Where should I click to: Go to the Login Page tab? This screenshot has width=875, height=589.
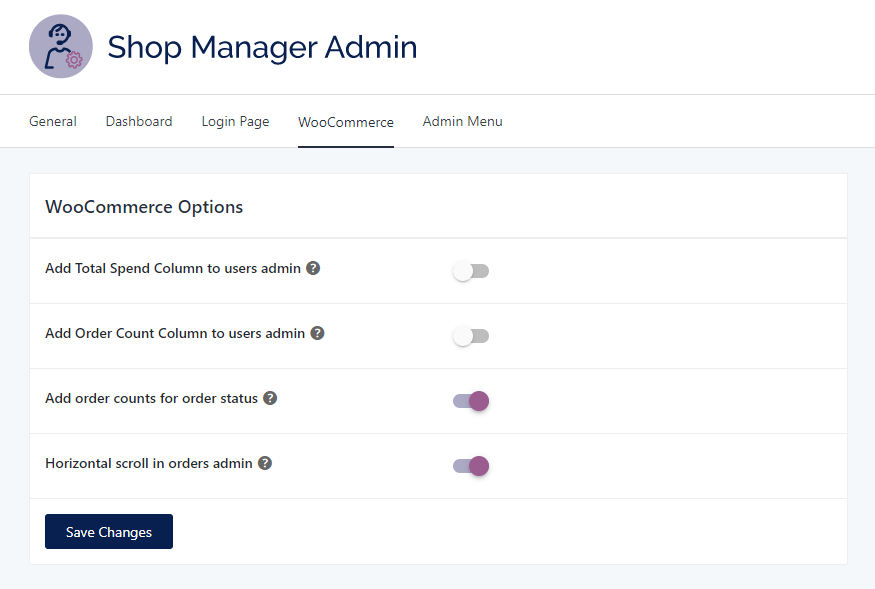[235, 121]
